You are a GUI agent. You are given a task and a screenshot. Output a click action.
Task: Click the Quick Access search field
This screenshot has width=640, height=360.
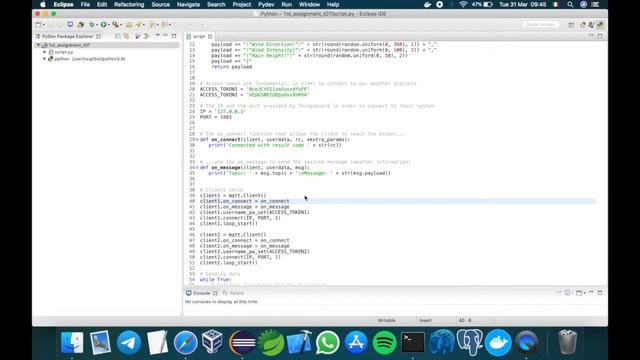point(540,24)
